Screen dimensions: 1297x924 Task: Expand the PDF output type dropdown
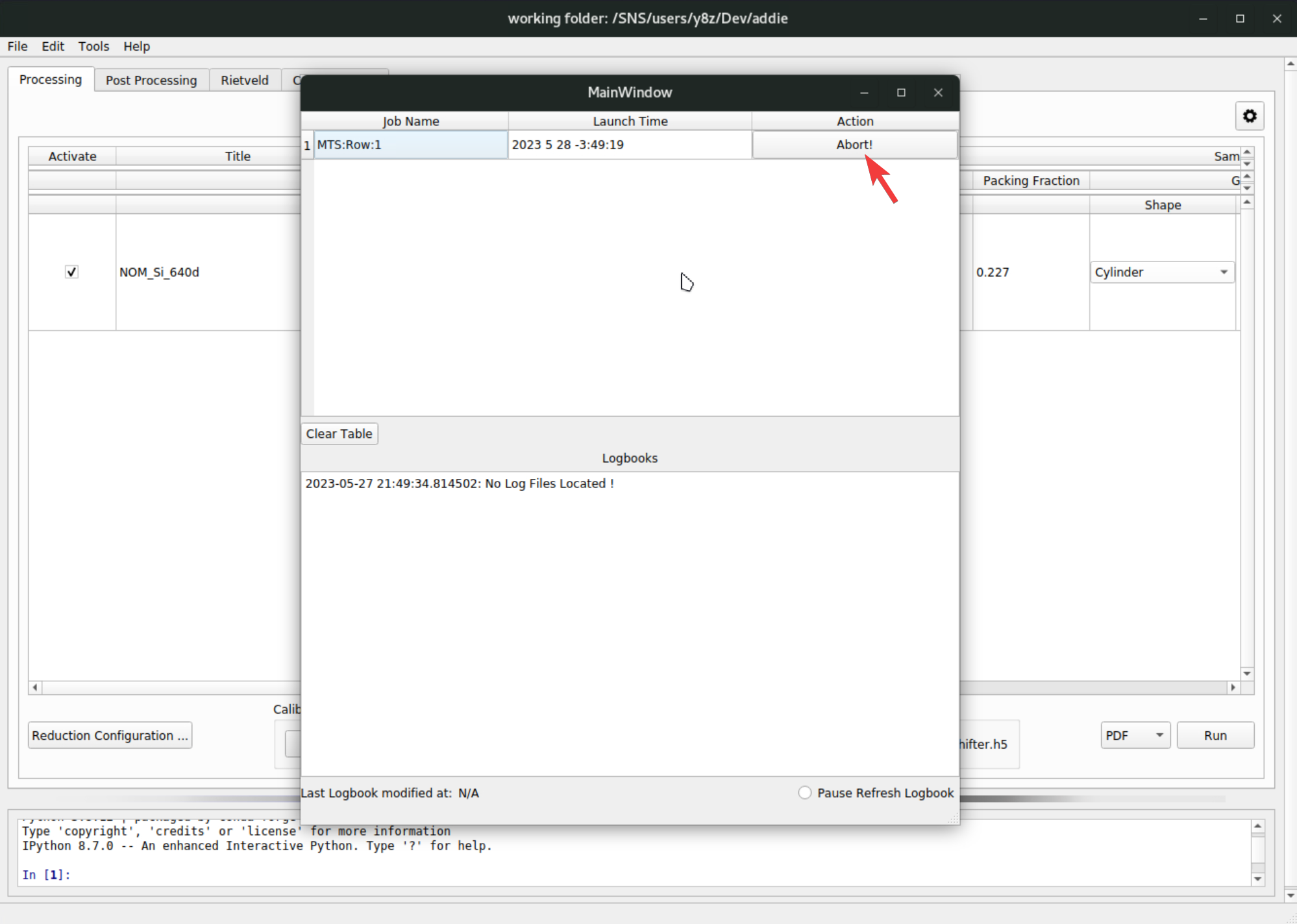coord(1135,735)
